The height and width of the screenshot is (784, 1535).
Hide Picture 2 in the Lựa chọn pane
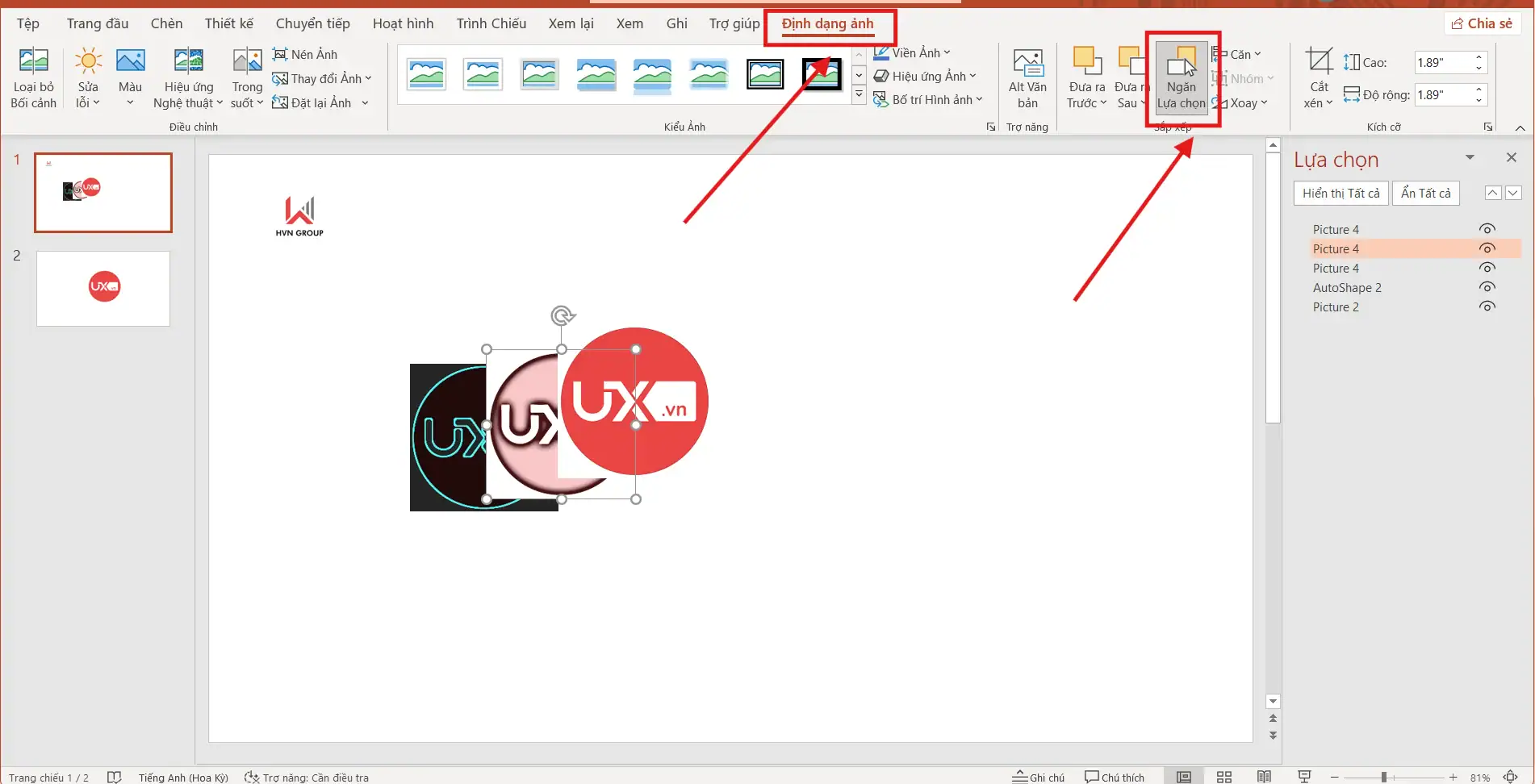coord(1487,307)
